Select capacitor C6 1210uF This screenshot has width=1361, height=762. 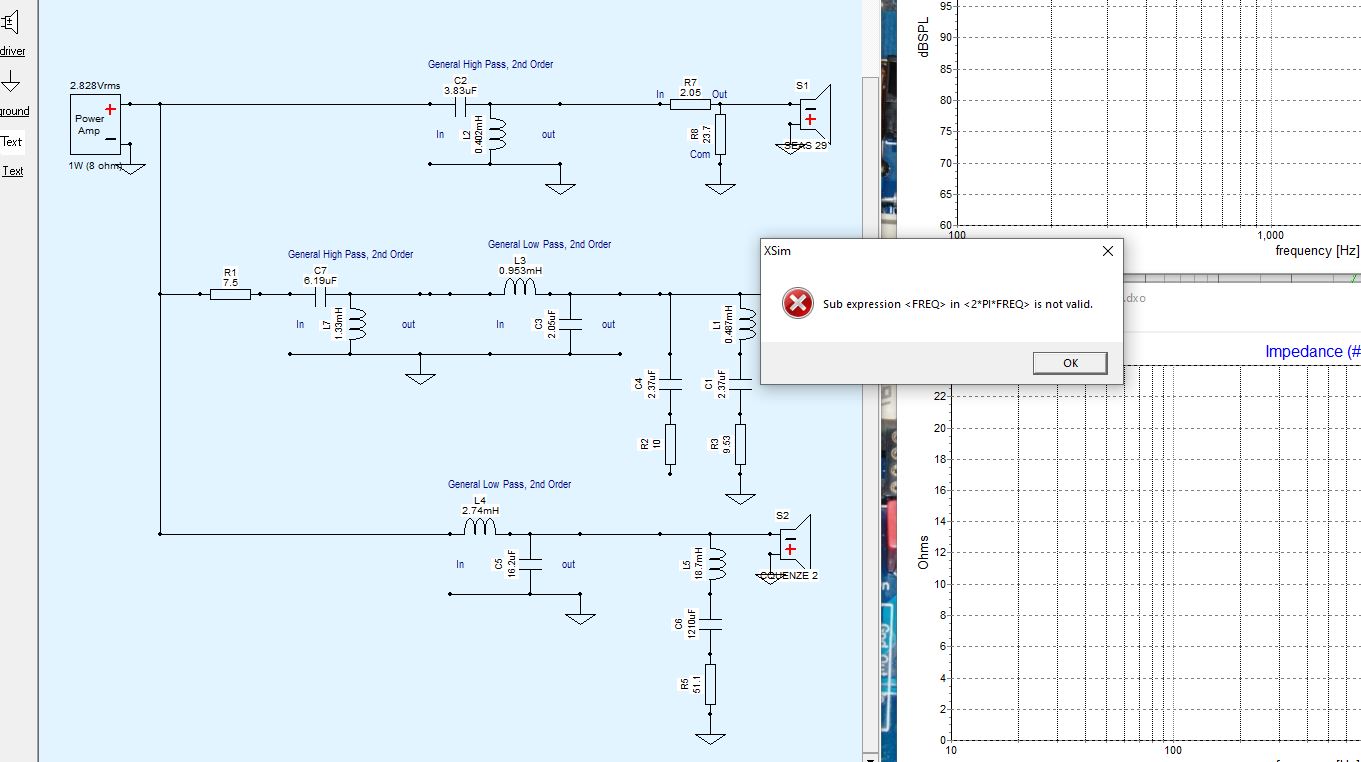[710, 623]
